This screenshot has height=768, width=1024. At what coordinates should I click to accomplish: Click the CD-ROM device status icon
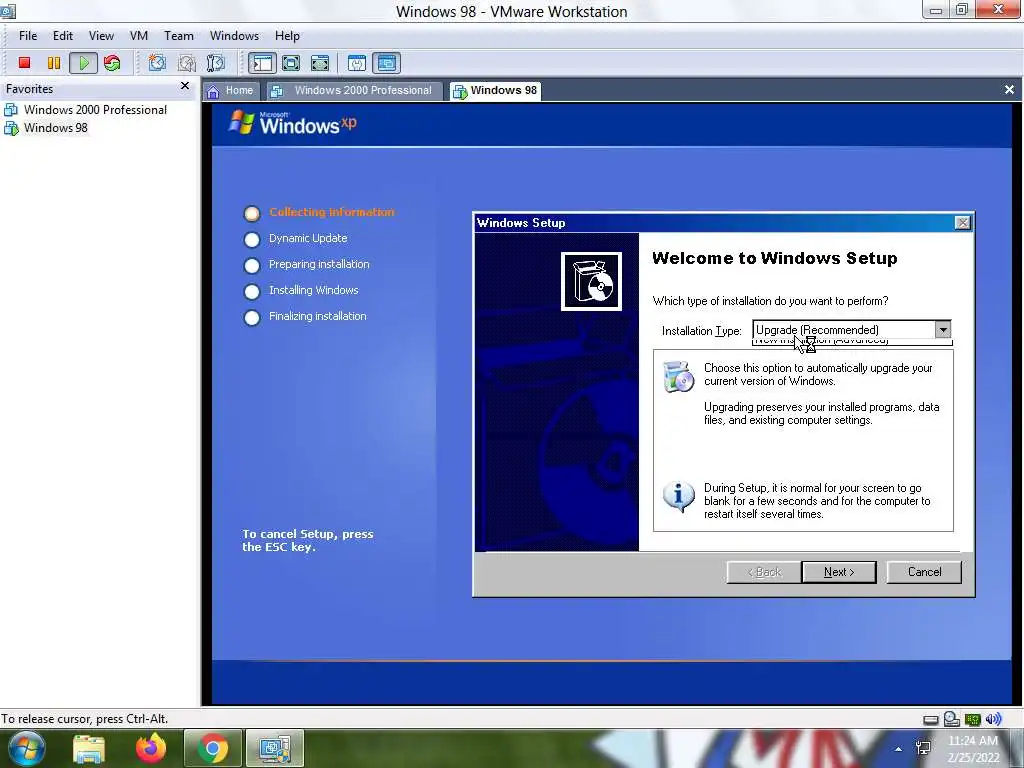click(952, 719)
